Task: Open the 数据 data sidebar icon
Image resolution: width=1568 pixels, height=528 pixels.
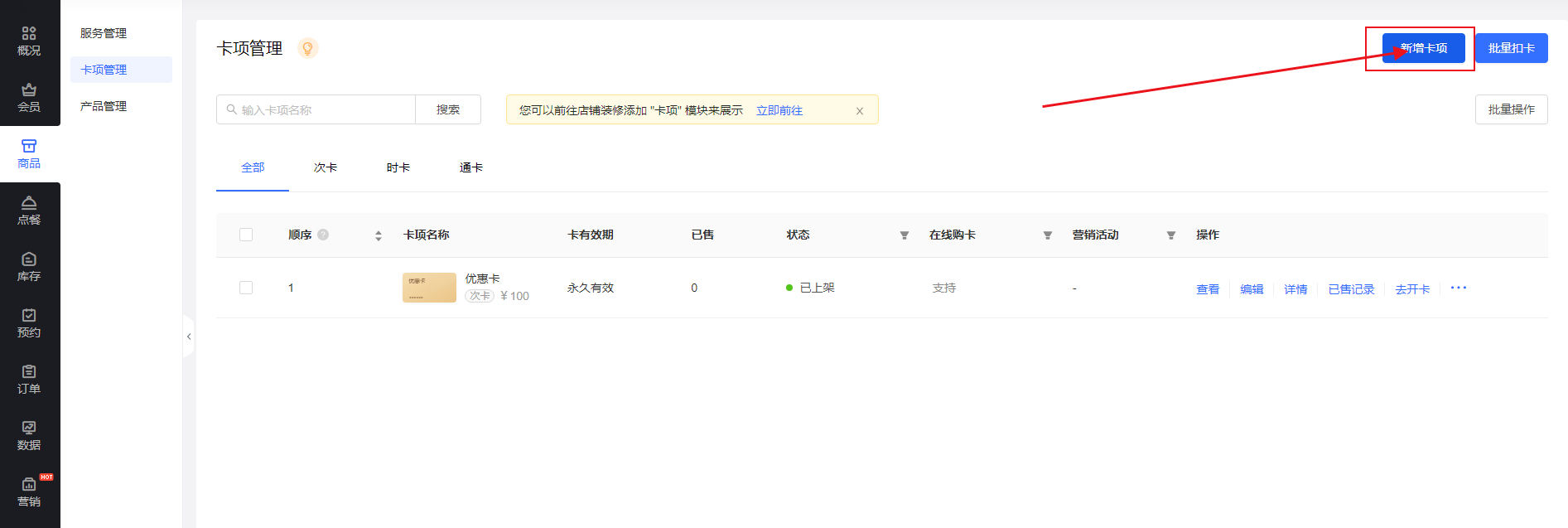Action: (x=29, y=435)
